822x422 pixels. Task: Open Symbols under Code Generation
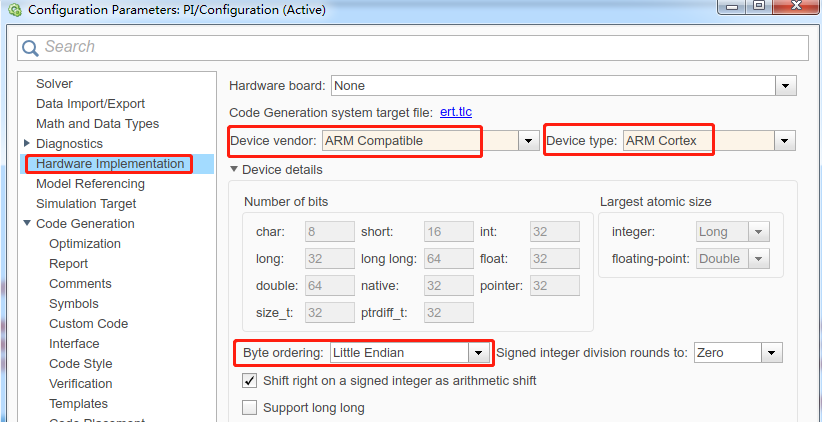73,304
